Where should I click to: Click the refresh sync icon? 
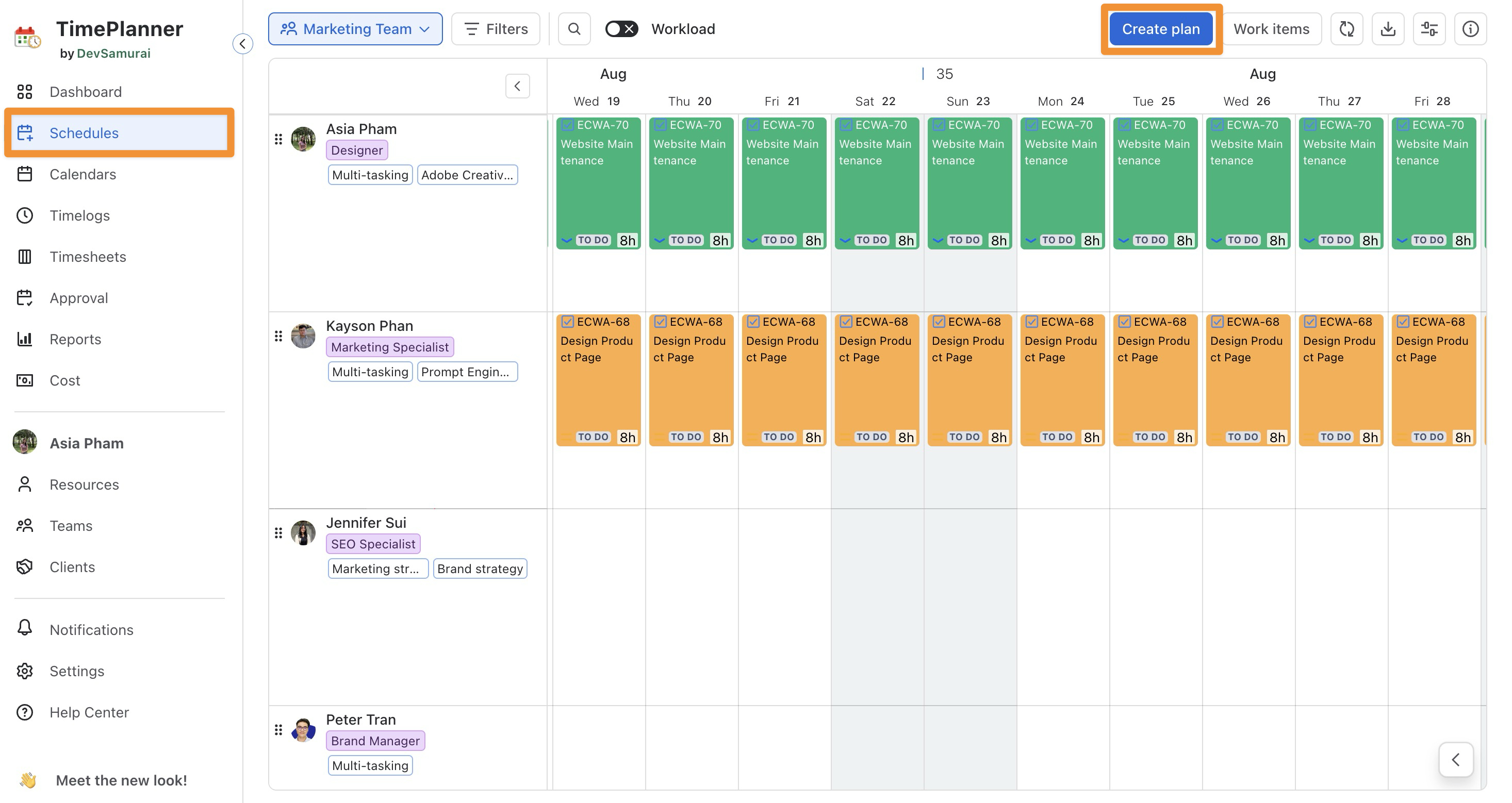click(x=1347, y=29)
